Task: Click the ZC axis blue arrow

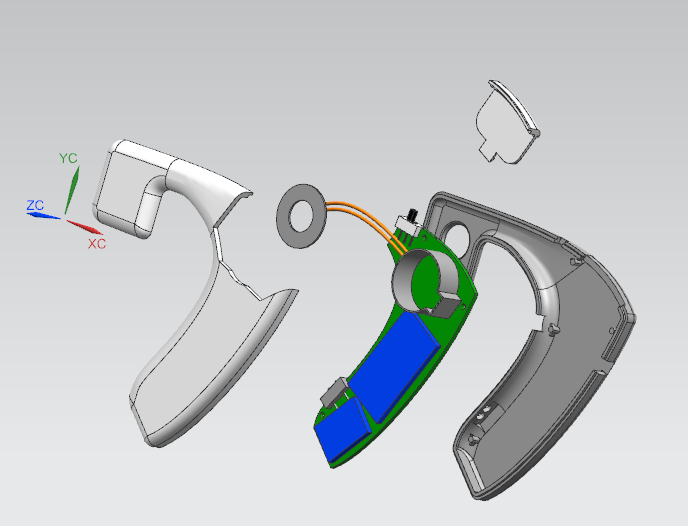Action: [x=43, y=215]
